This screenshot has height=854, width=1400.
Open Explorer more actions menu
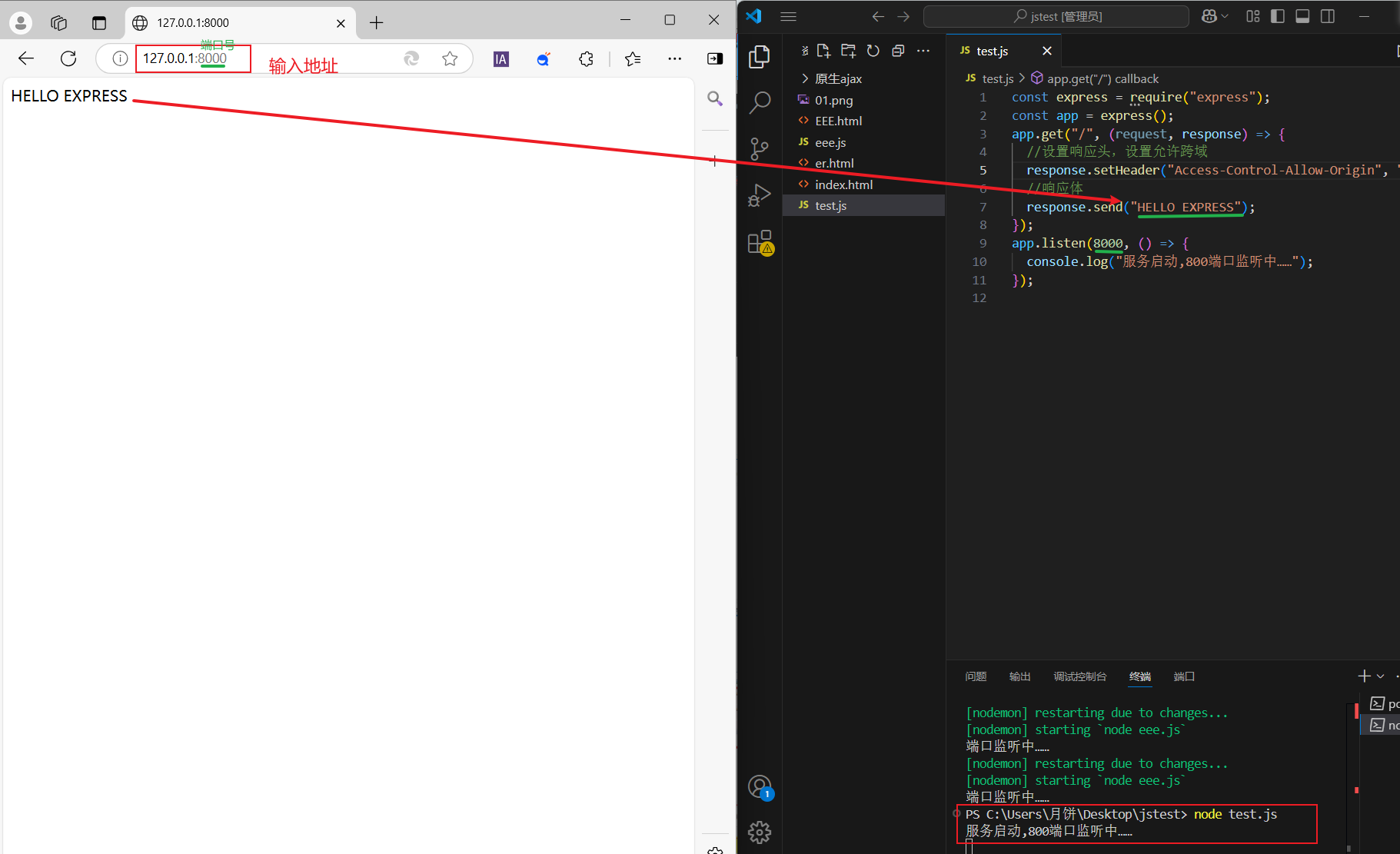(923, 51)
